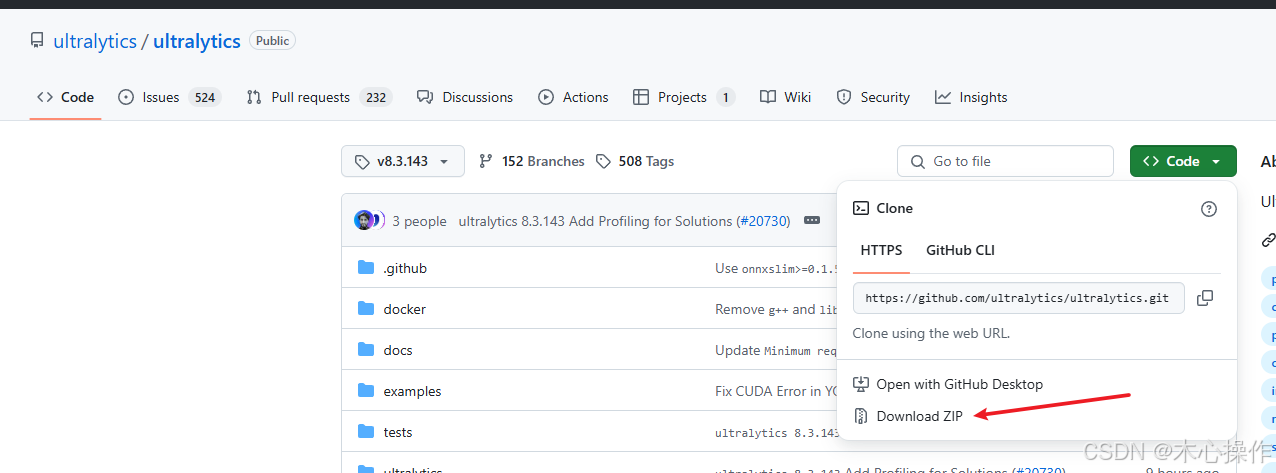Open the v8.3.143 tag dropdown

(403, 161)
